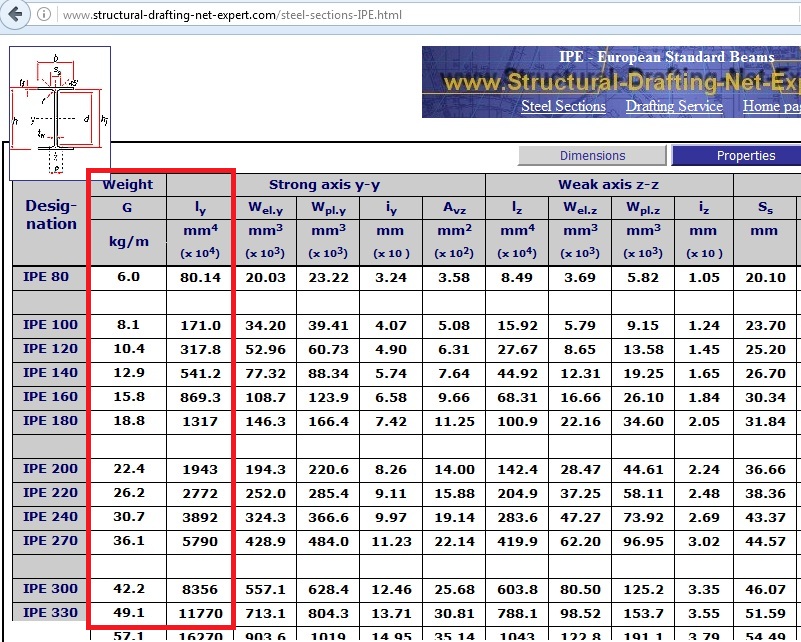Switch to the Properties tab
The width and height of the screenshot is (801, 642).
pyautogui.click(x=745, y=155)
